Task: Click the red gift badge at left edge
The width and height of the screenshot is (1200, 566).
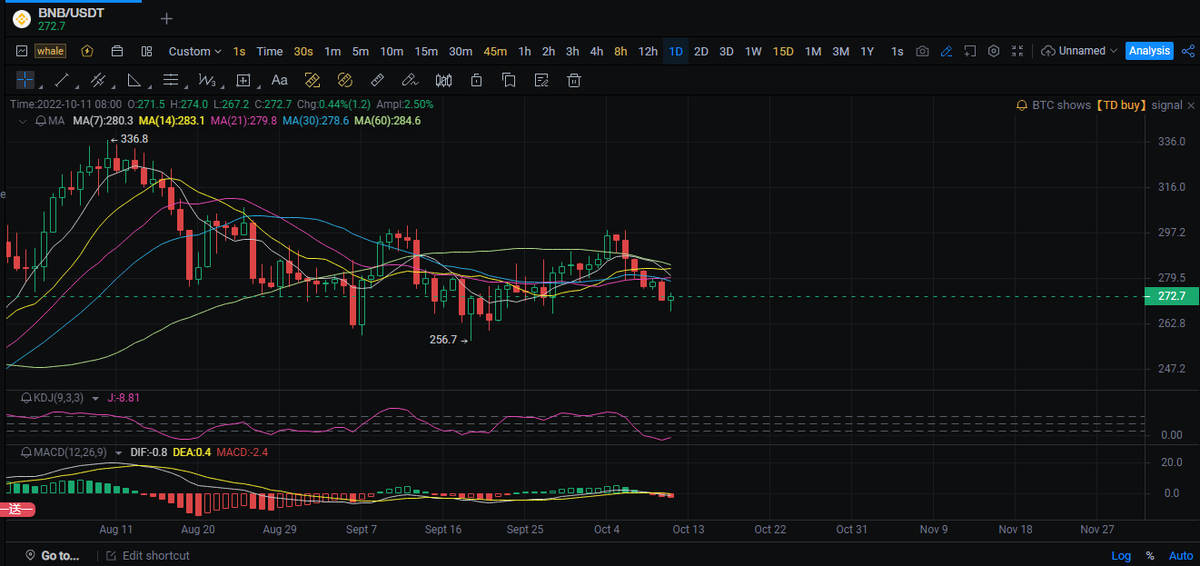Action: pyautogui.click(x=17, y=510)
